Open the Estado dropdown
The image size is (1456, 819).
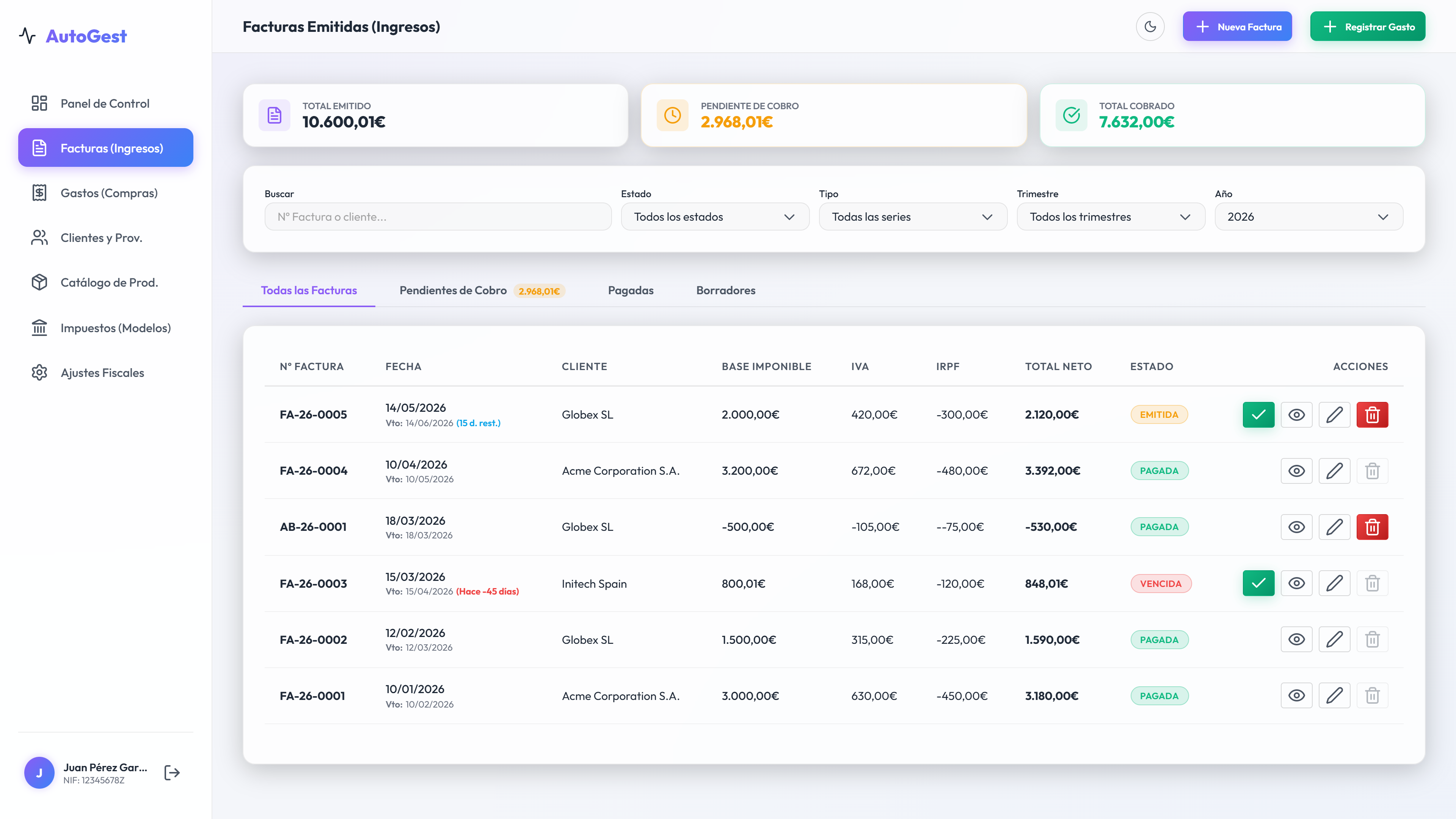pyautogui.click(x=715, y=217)
